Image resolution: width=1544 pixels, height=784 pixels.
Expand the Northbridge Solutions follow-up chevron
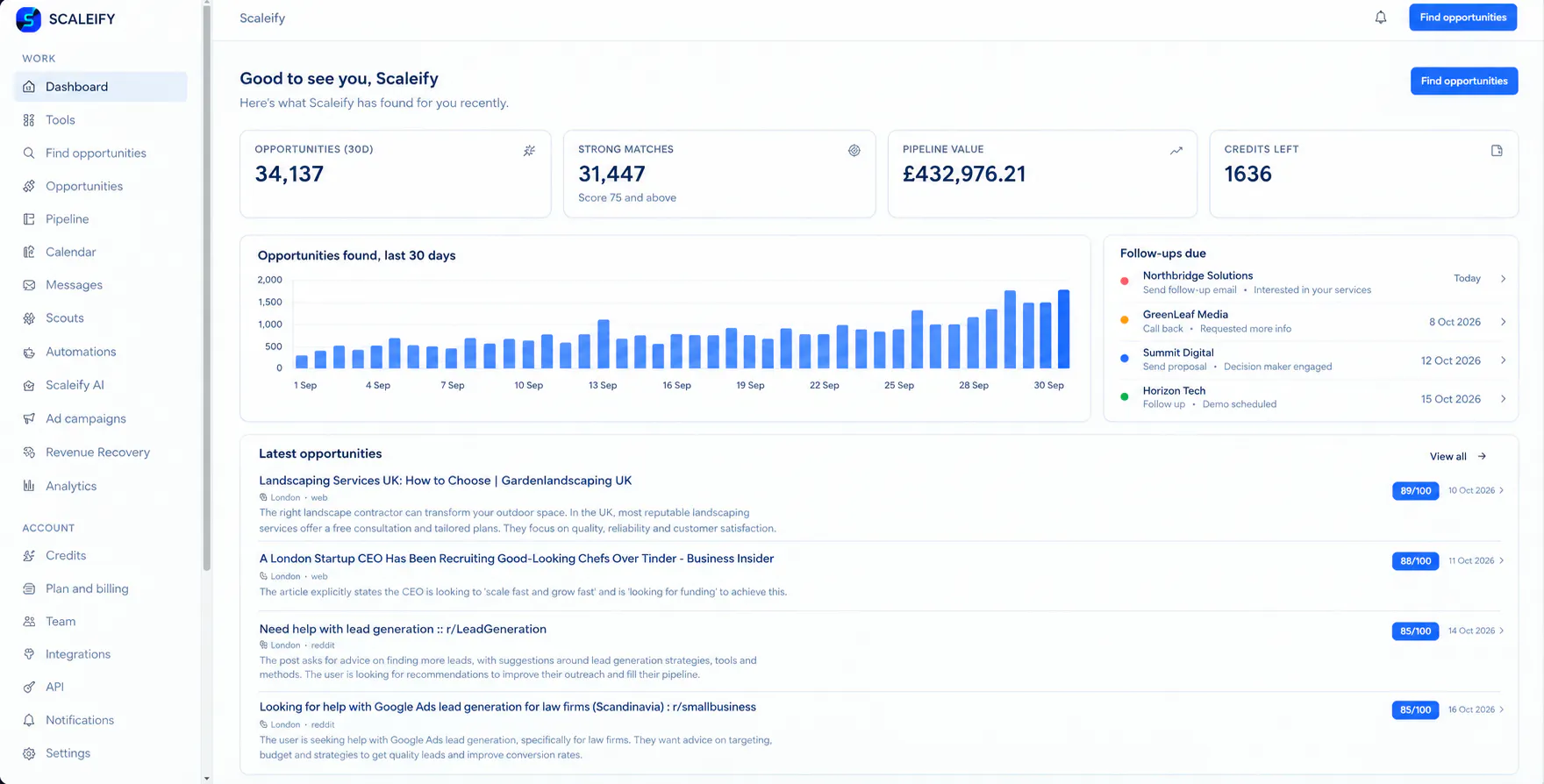(x=1503, y=279)
